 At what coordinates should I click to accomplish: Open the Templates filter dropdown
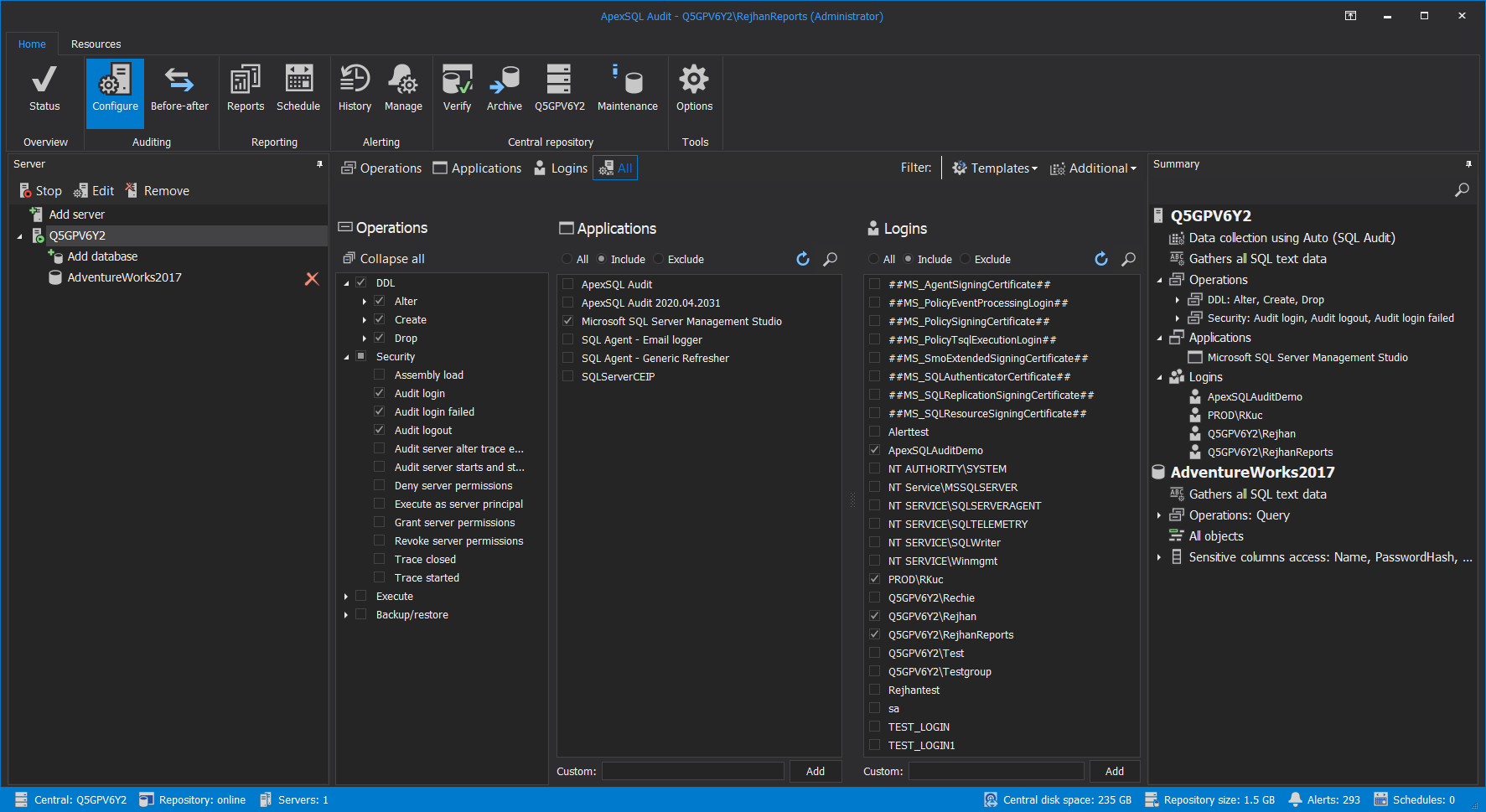point(995,168)
